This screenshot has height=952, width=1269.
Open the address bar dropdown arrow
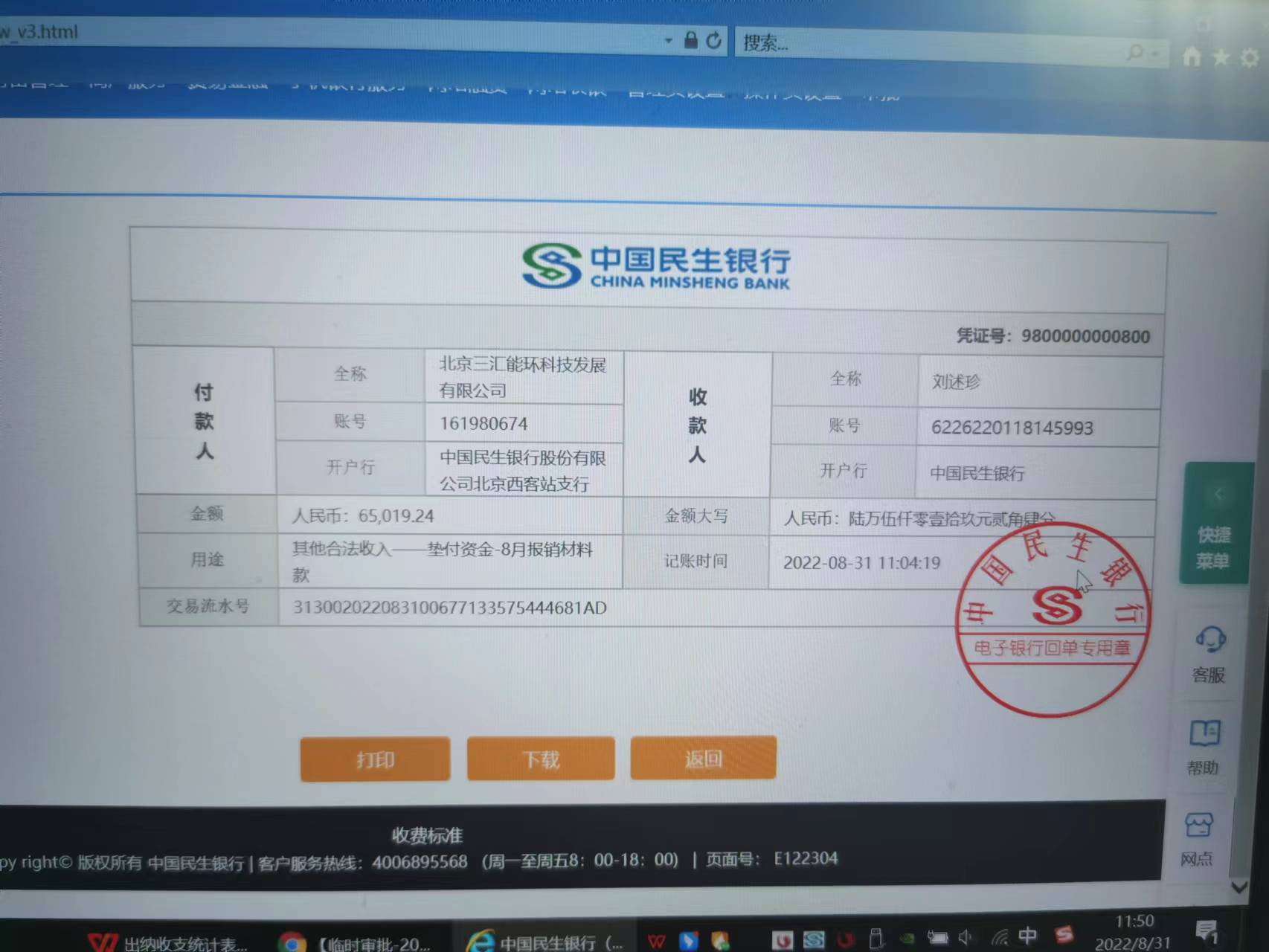668,41
